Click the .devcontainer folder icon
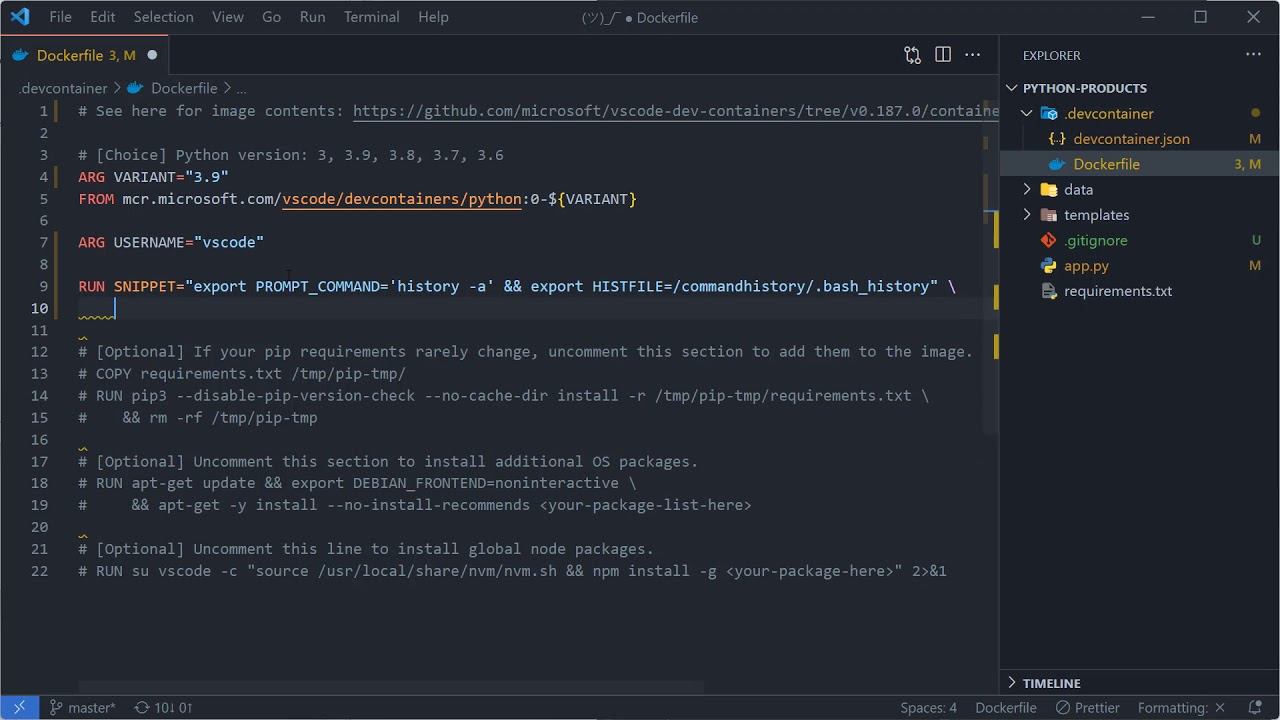 click(1049, 114)
